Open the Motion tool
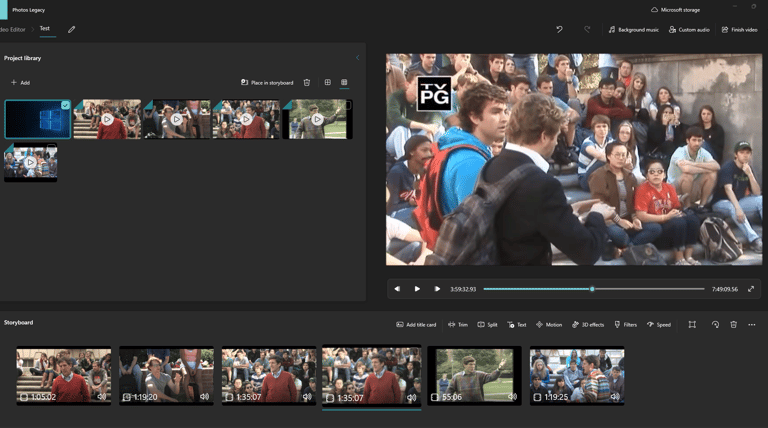The height and width of the screenshot is (428, 768). pyautogui.click(x=549, y=325)
